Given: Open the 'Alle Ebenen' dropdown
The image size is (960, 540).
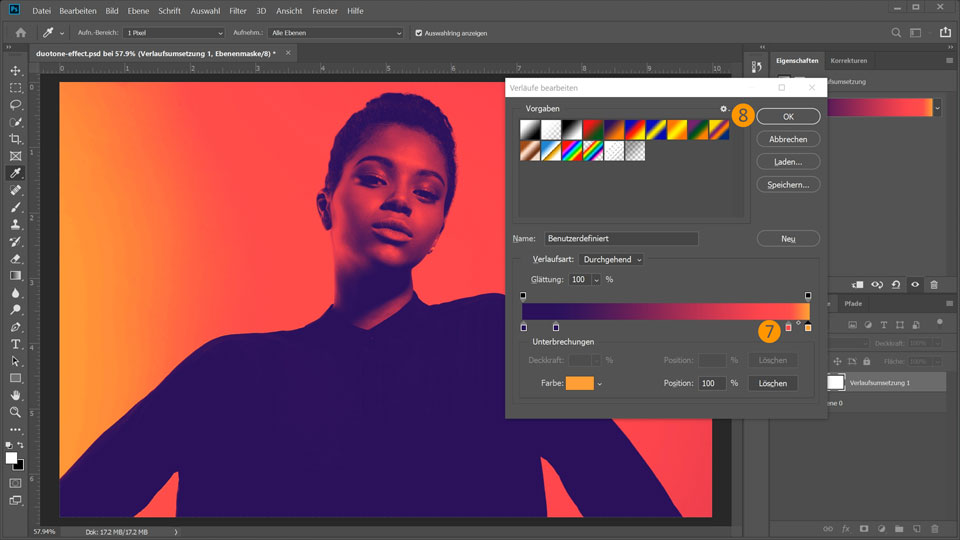Looking at the screenshot, I should tap(335, 33).
